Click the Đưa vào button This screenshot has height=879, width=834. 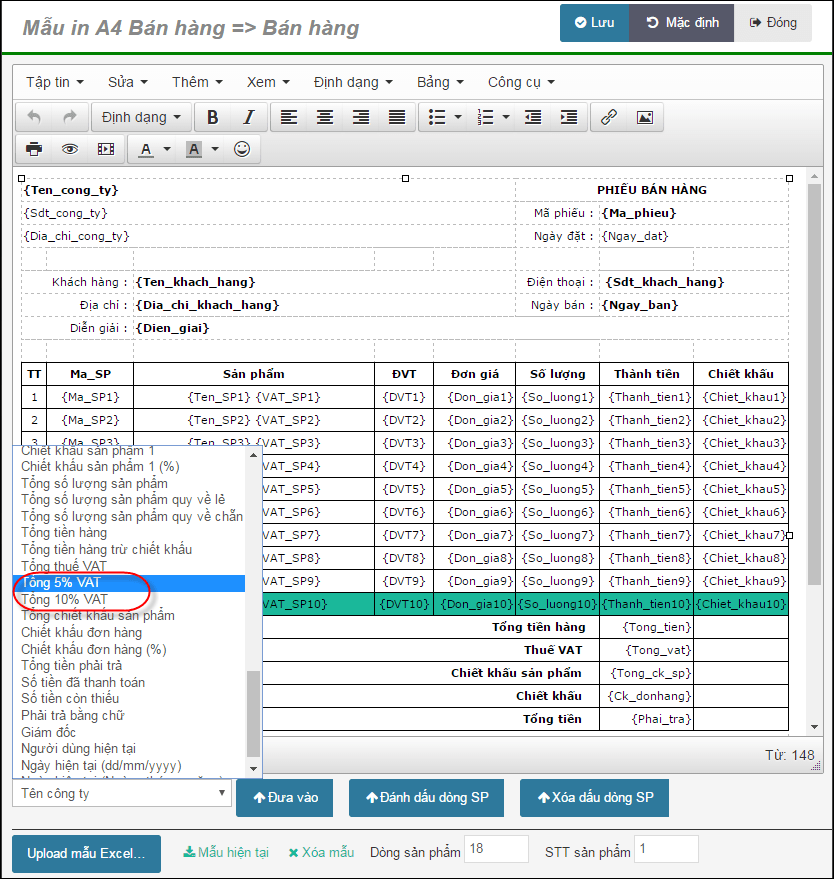click(x=285, y=797)
